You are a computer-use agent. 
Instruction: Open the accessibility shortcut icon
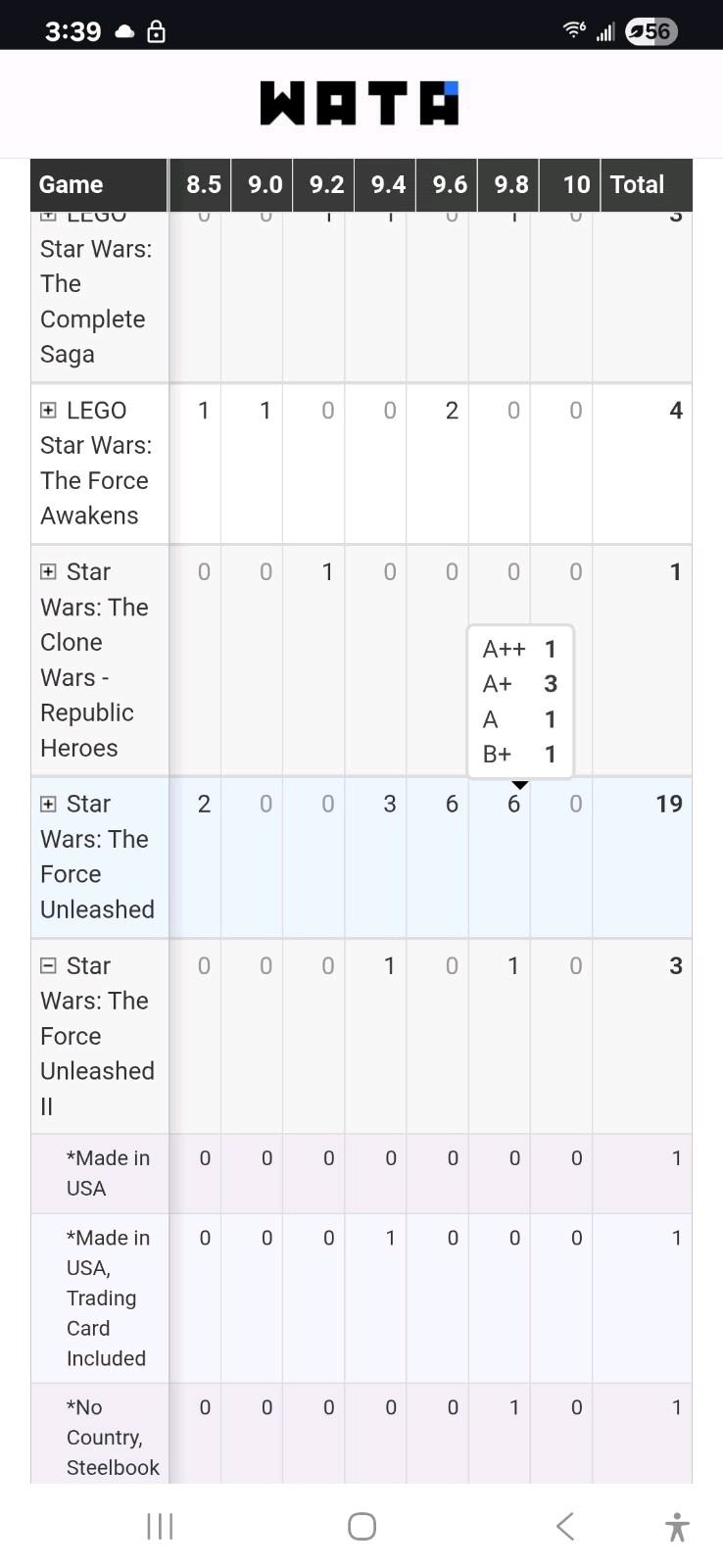(676, 1527)
